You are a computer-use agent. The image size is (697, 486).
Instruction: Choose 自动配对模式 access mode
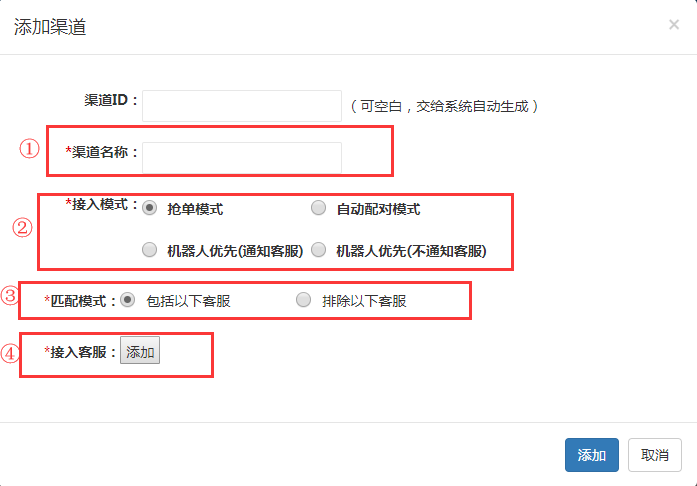318,208
